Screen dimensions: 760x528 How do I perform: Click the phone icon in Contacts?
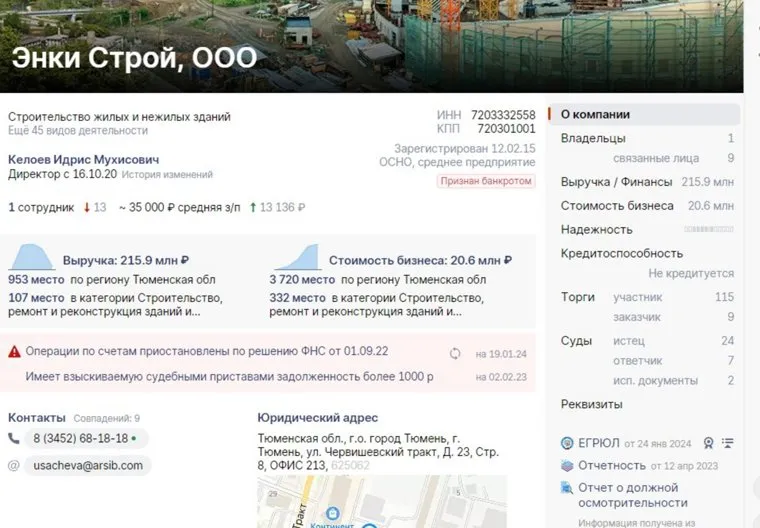pos(15,438)
